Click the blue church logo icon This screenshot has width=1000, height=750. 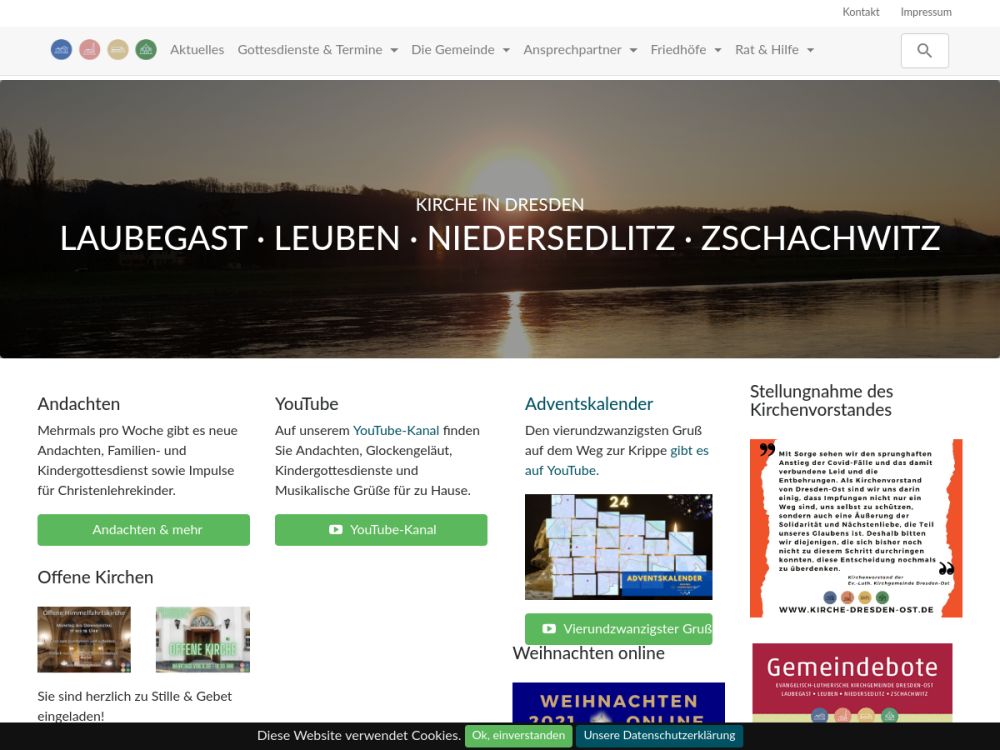pos(61,50)
